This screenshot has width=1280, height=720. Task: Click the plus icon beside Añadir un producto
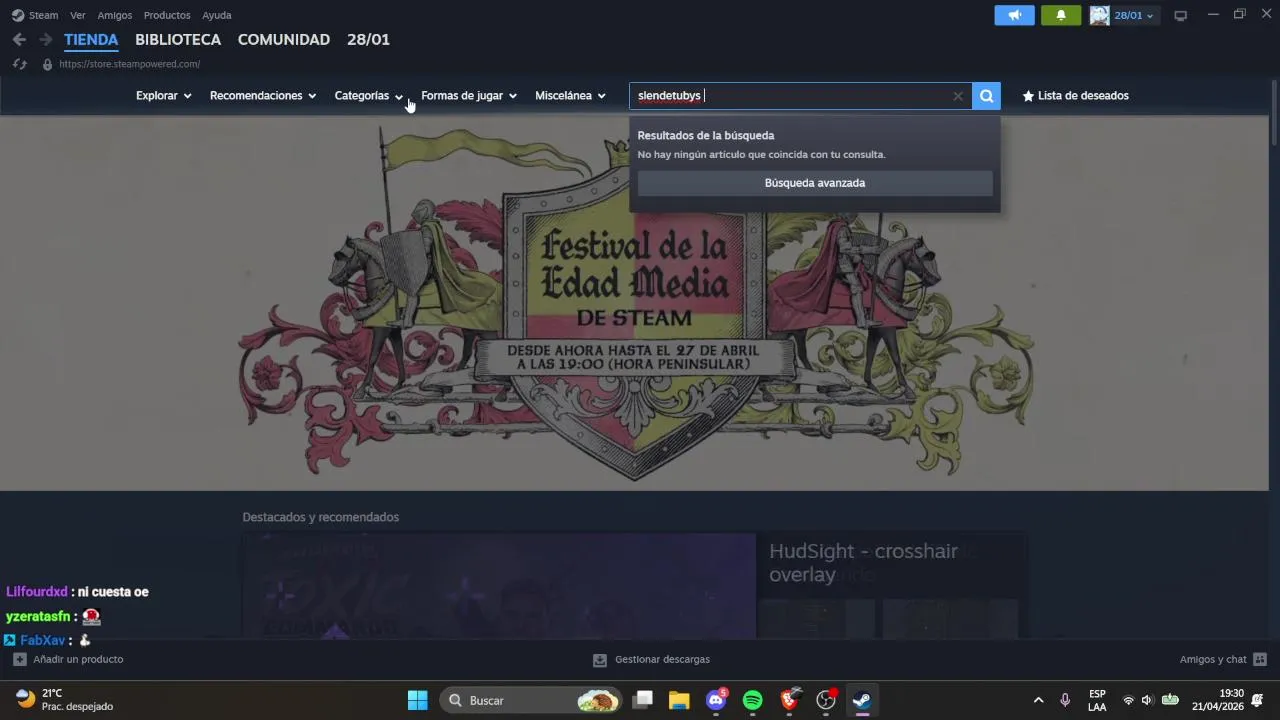coord(20,660)
